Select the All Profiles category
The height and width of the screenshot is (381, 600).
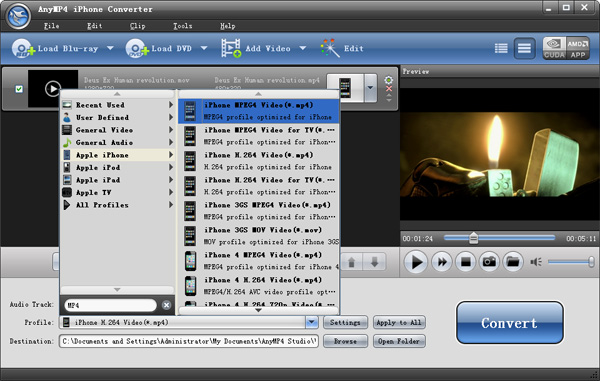118,205
